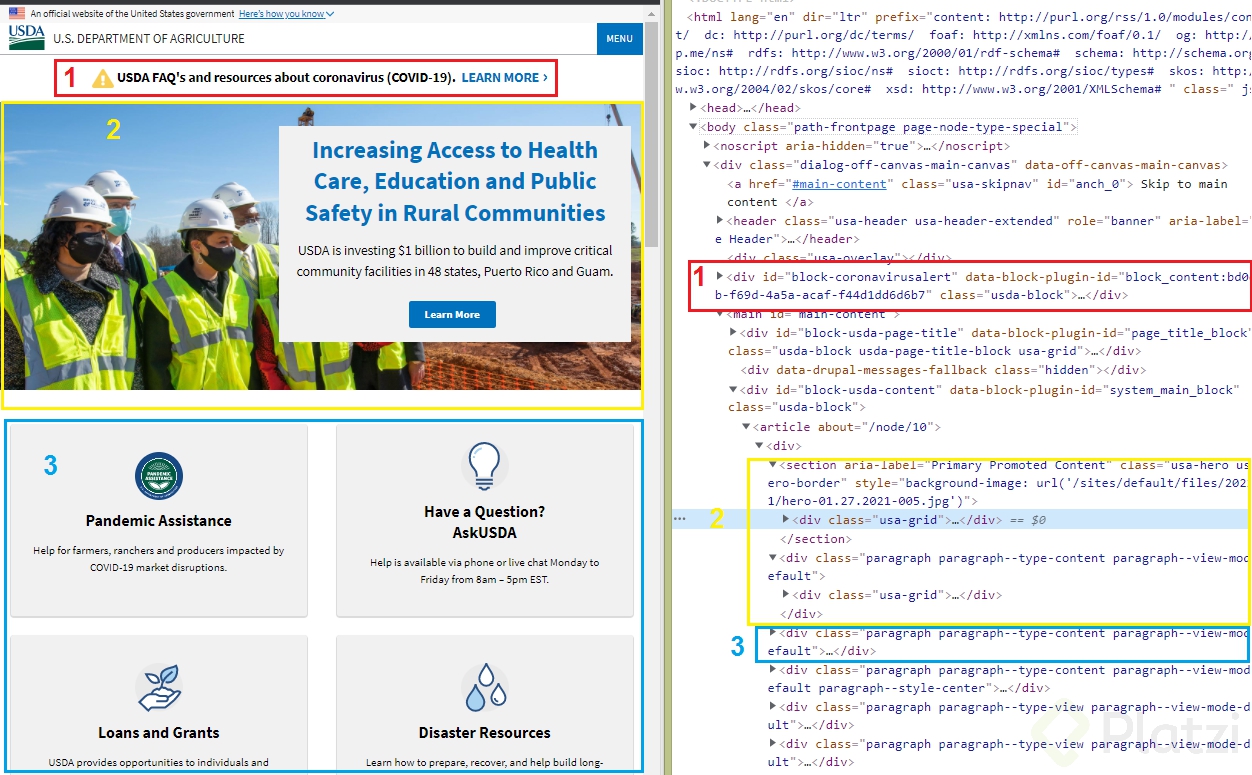Click the hero paragraph about $1 billion investment
Image resolution: width=1252 pixels, height=775 pixels.
click(x=455, y=262)
